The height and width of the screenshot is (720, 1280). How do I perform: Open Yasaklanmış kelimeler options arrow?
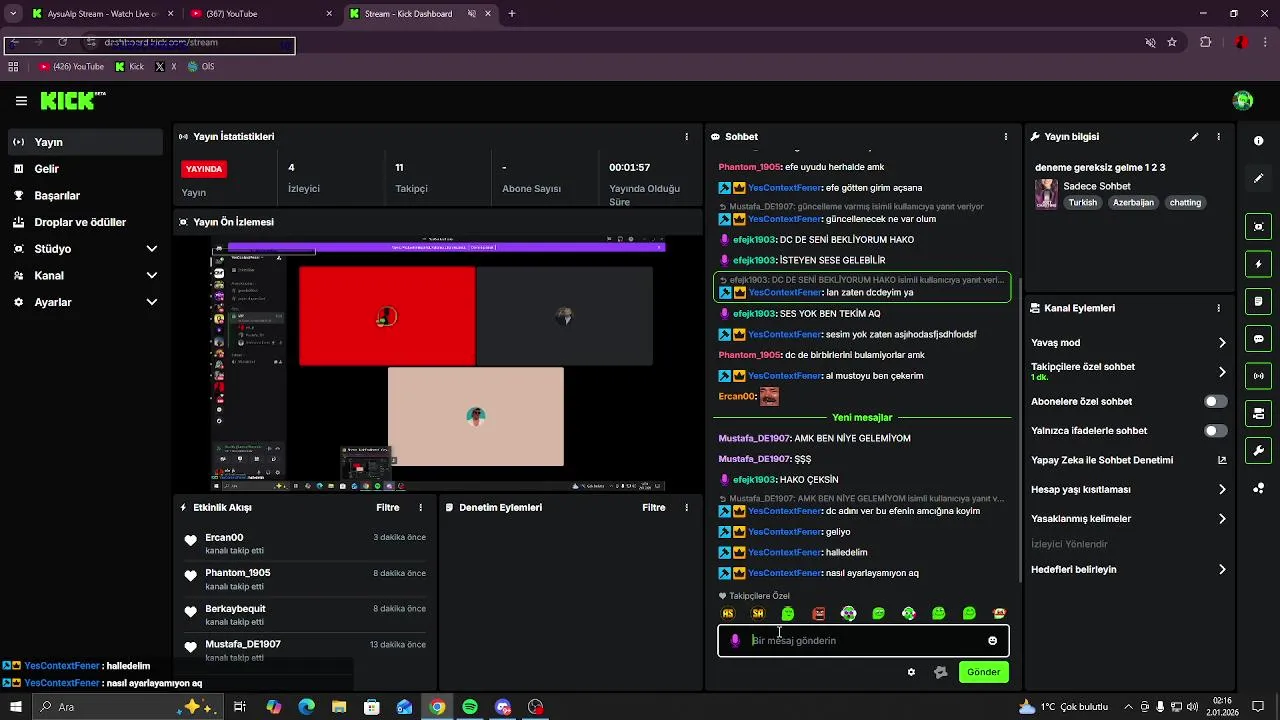pyautogui.click(x=1222, y=519)
